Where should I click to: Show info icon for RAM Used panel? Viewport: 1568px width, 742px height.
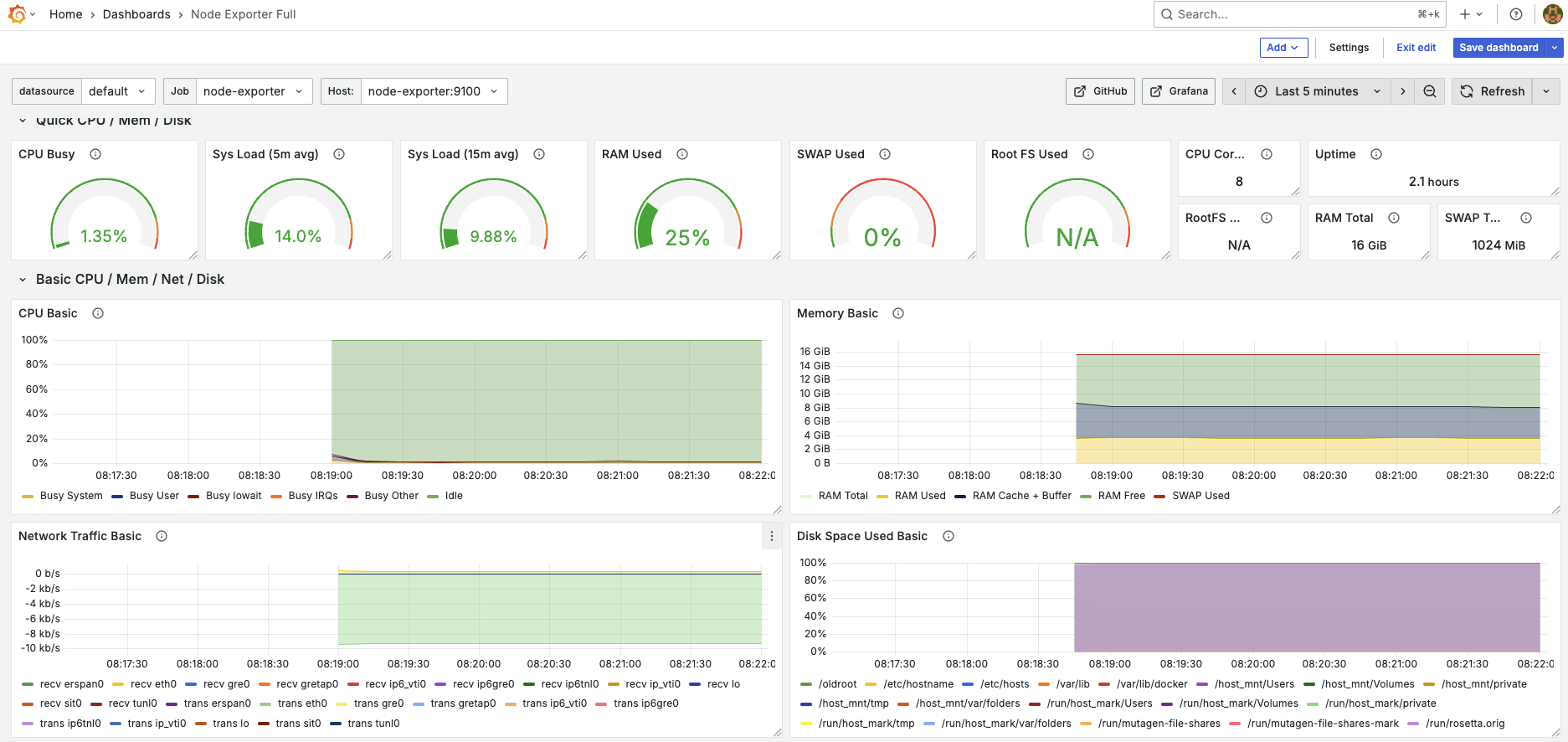[682, 154]
